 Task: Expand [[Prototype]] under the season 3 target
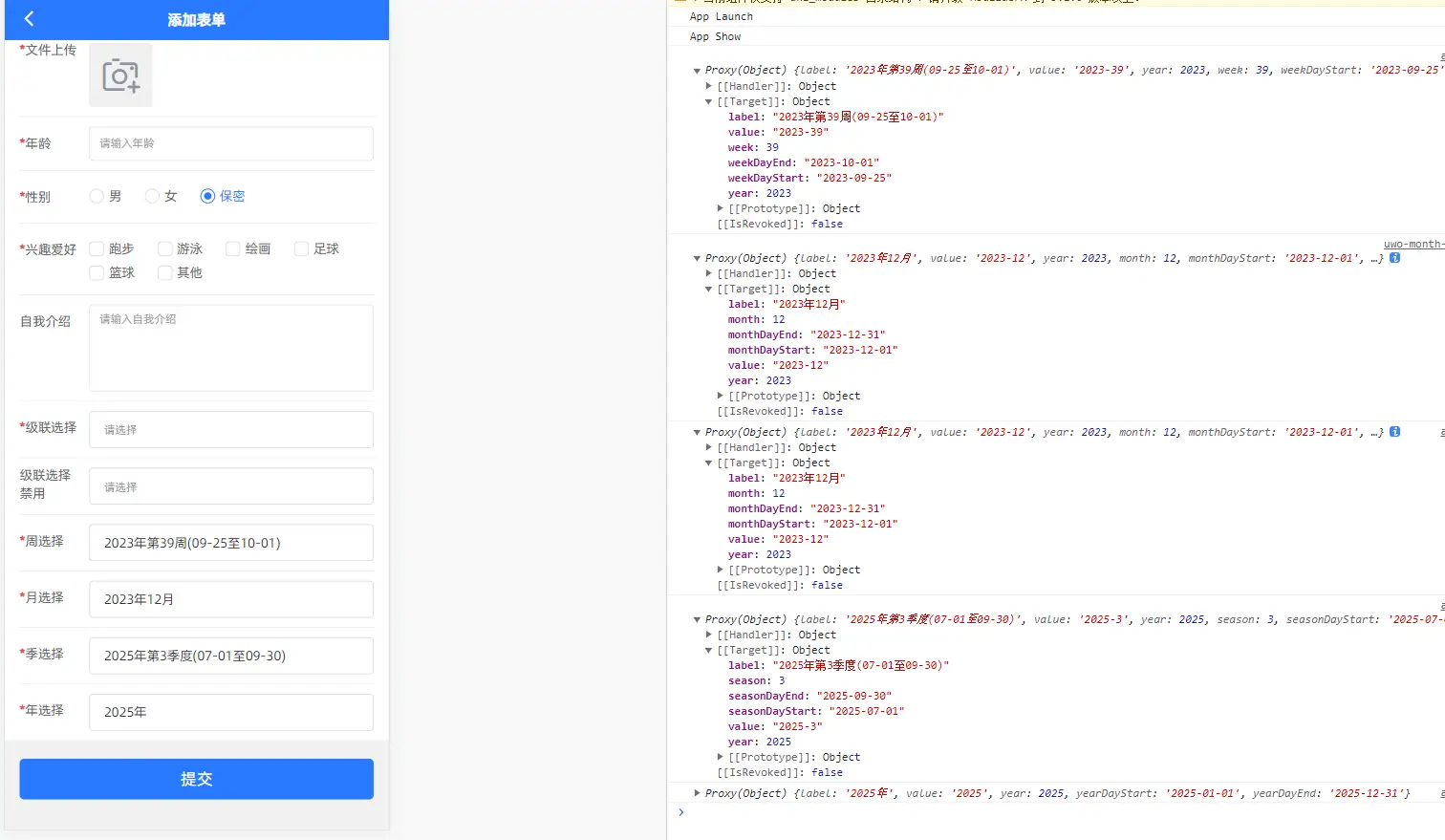pyautogui.click(x=721, y=757)
